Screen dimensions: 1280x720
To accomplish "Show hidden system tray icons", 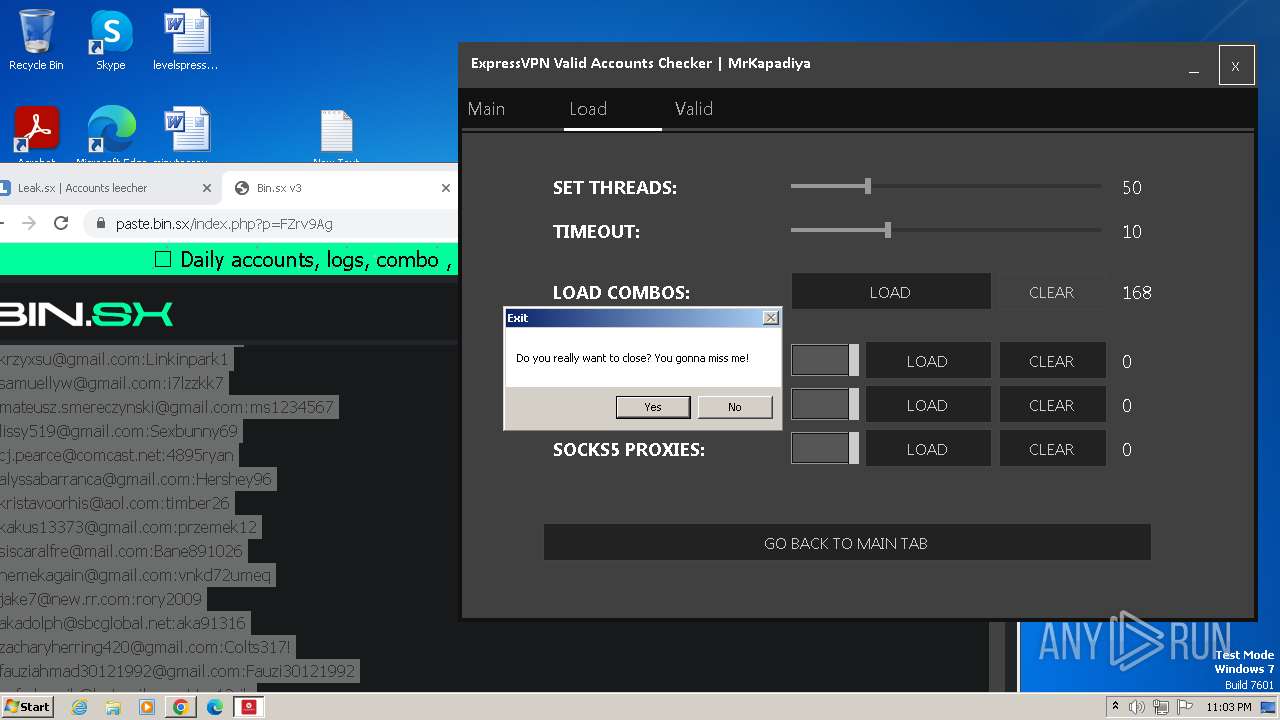I will coord(1116,707).
